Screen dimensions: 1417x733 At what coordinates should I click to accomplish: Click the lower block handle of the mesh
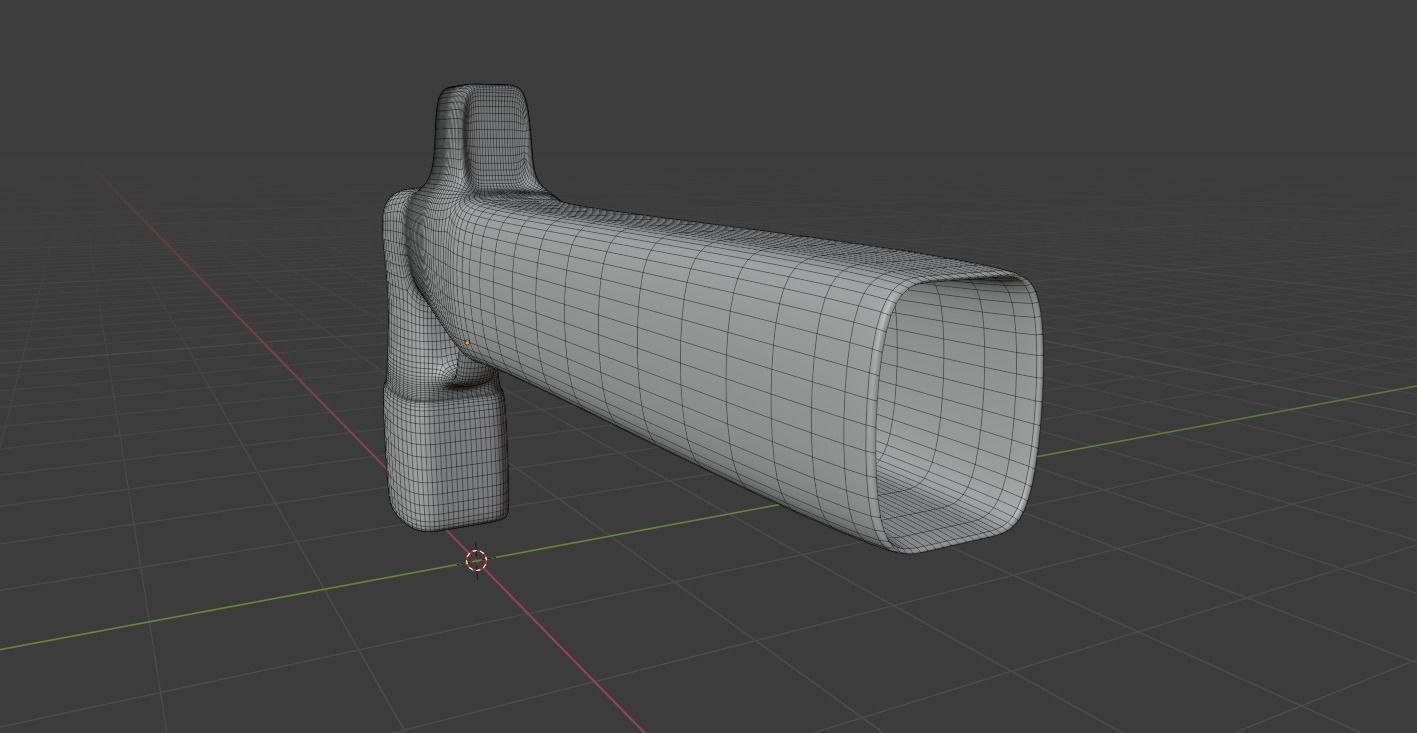tap(448, 458)
